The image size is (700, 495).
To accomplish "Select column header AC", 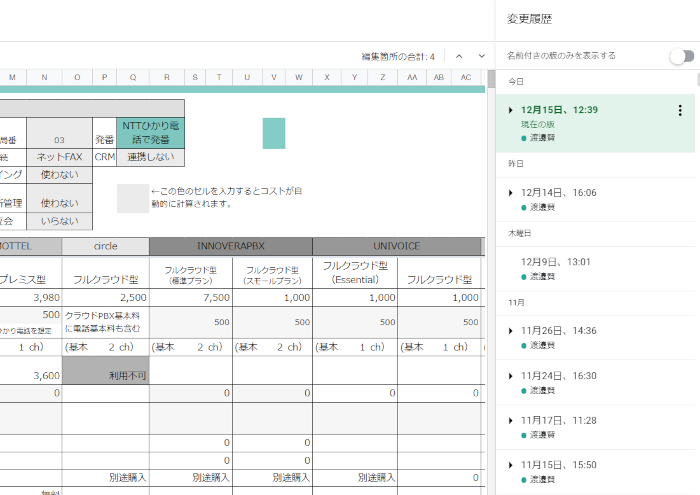I will coord(466,77).
